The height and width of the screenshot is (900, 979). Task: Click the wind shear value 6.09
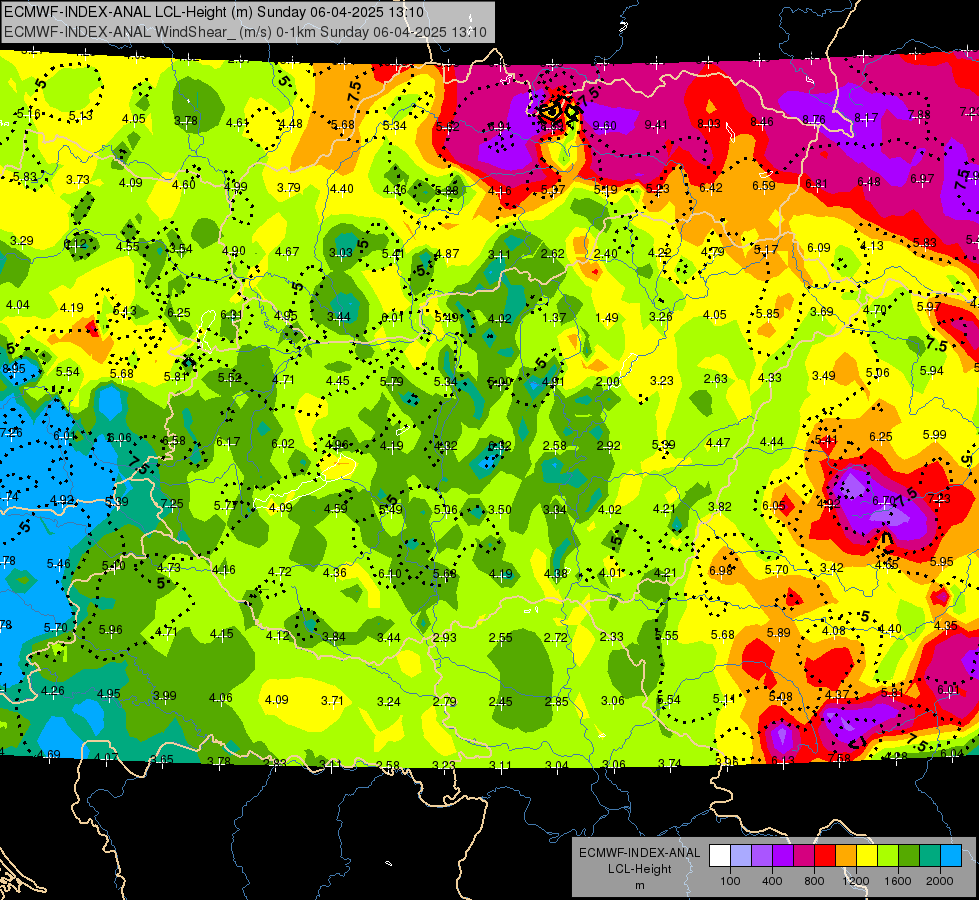coord(819,248)
